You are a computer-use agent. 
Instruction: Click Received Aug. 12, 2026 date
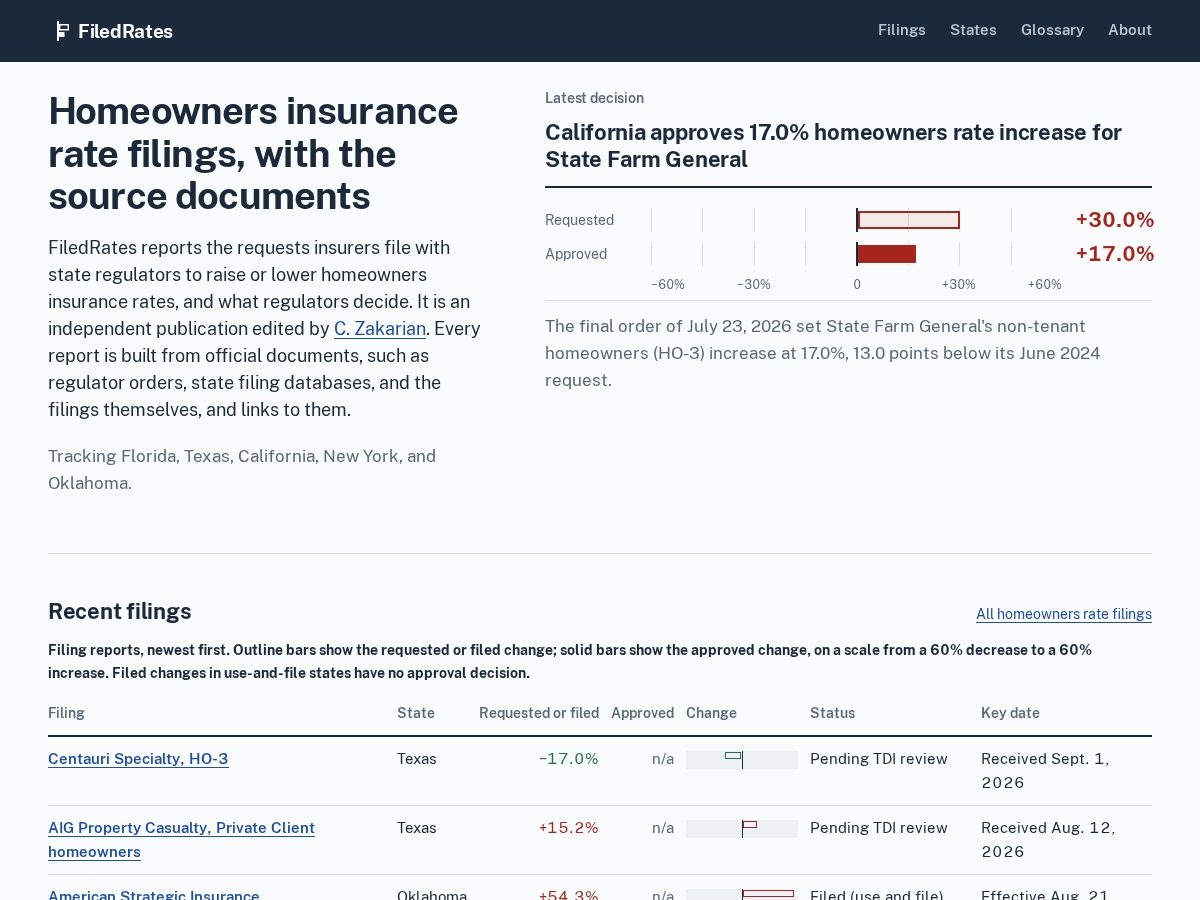coord(1048,840)
